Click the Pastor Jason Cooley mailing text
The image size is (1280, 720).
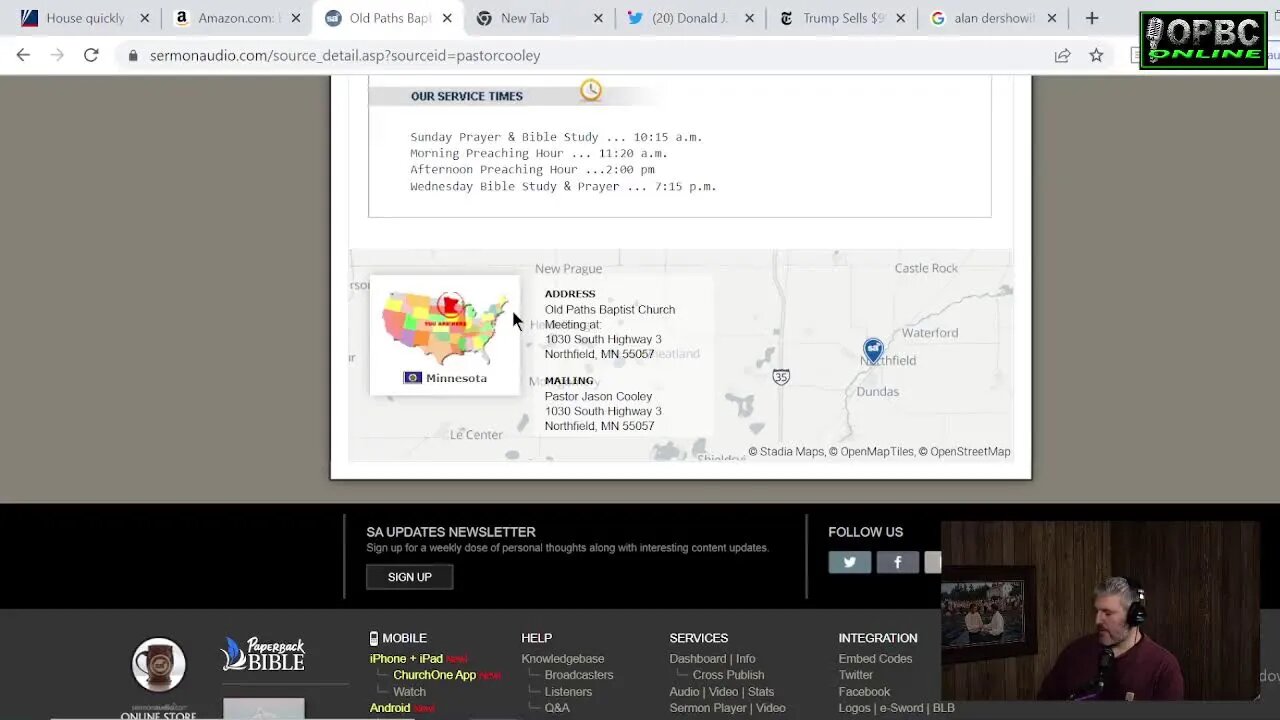coord(598,397)
